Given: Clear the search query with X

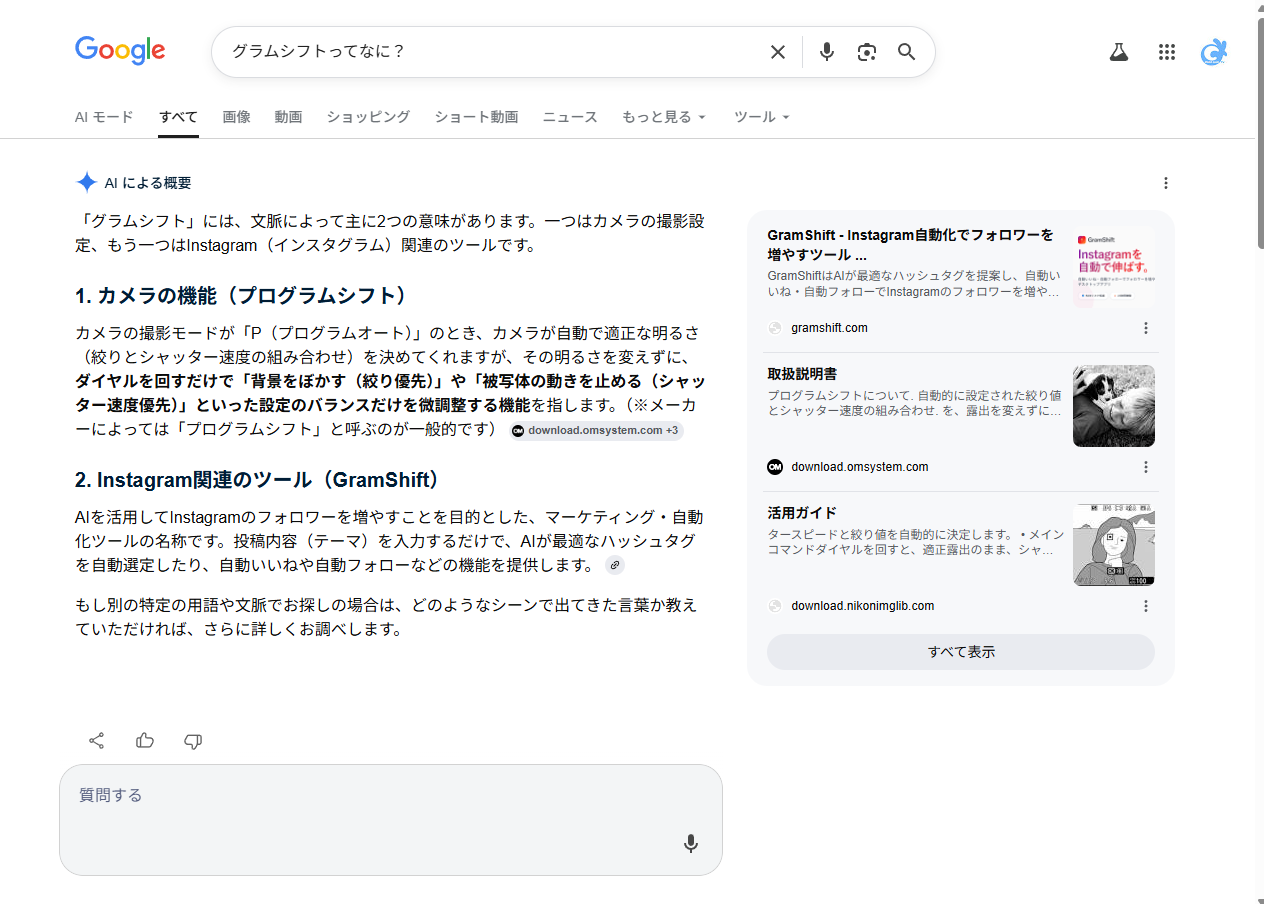Looking at the screenshot, I should (777, 52).
